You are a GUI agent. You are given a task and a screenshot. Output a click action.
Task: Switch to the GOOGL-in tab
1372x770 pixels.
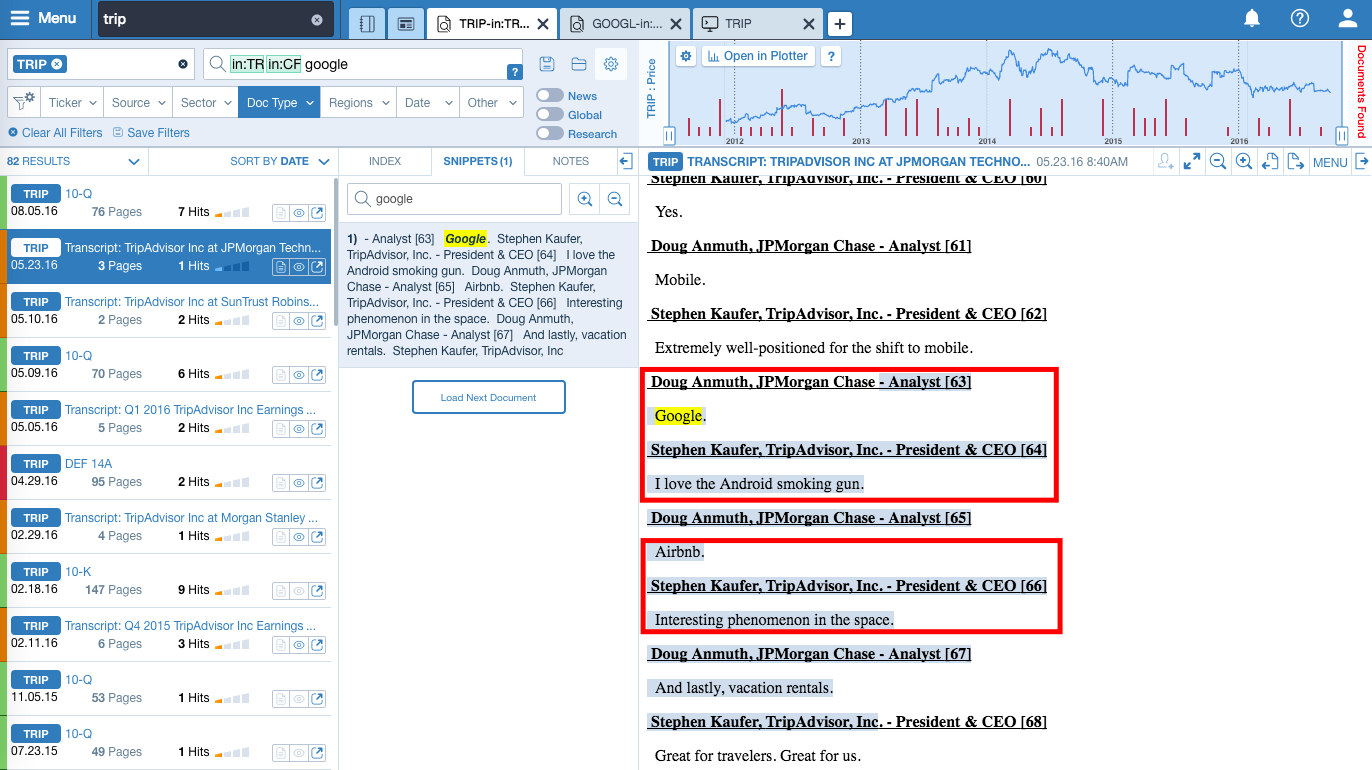tap(625, 23)
